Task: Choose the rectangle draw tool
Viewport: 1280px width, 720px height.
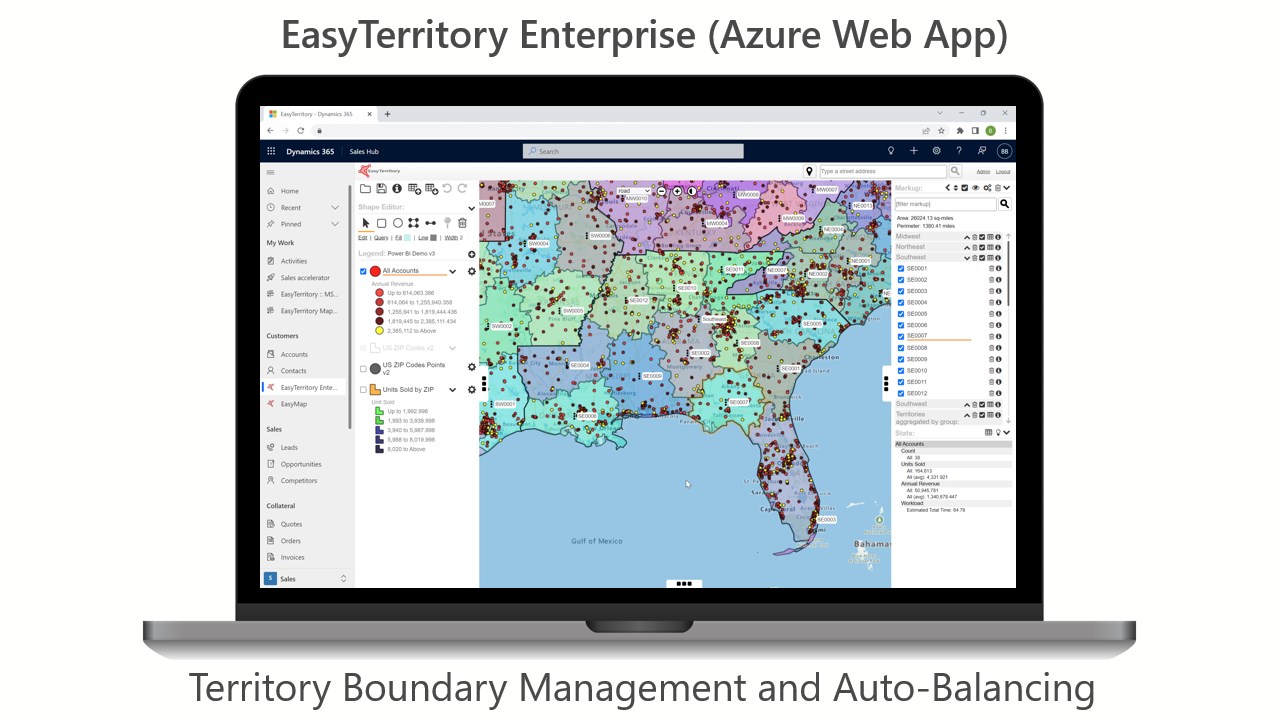Action: point(381,223)
